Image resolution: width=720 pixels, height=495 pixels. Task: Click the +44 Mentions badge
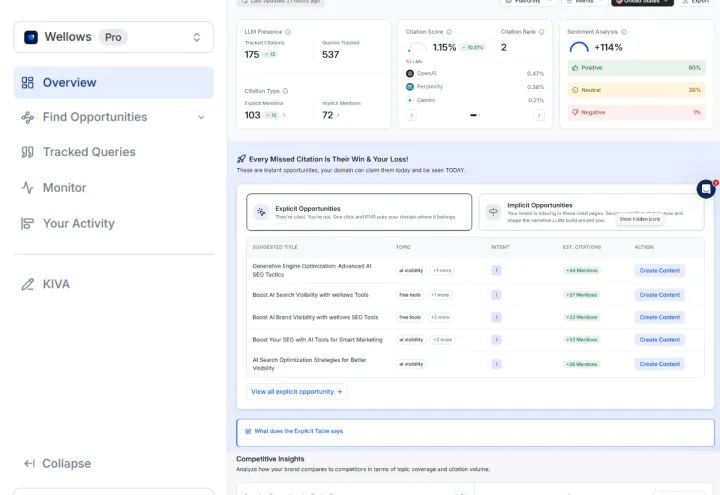[x=581, y=271]
